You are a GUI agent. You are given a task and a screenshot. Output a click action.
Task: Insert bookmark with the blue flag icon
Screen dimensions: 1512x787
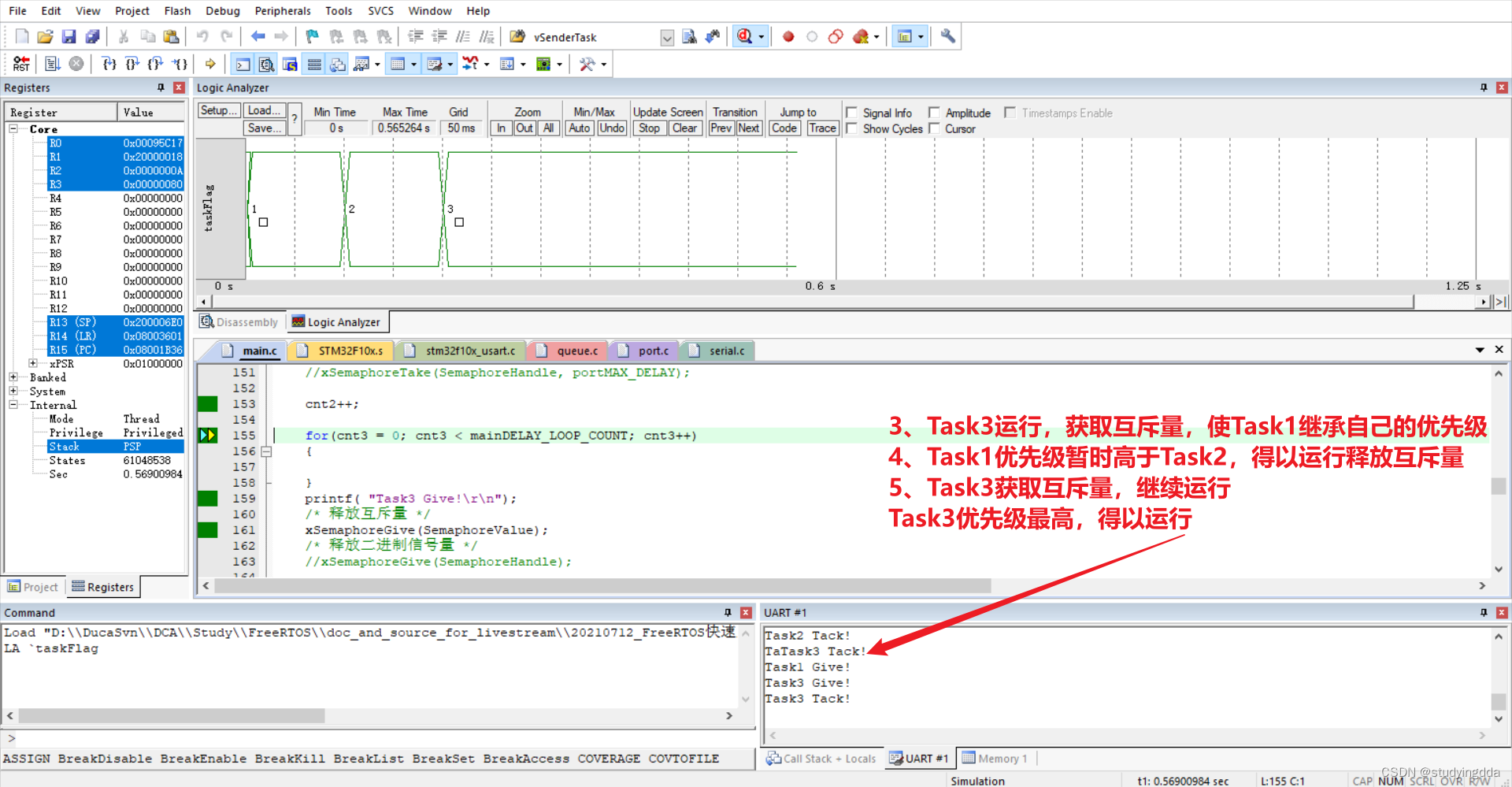(313, 36)
